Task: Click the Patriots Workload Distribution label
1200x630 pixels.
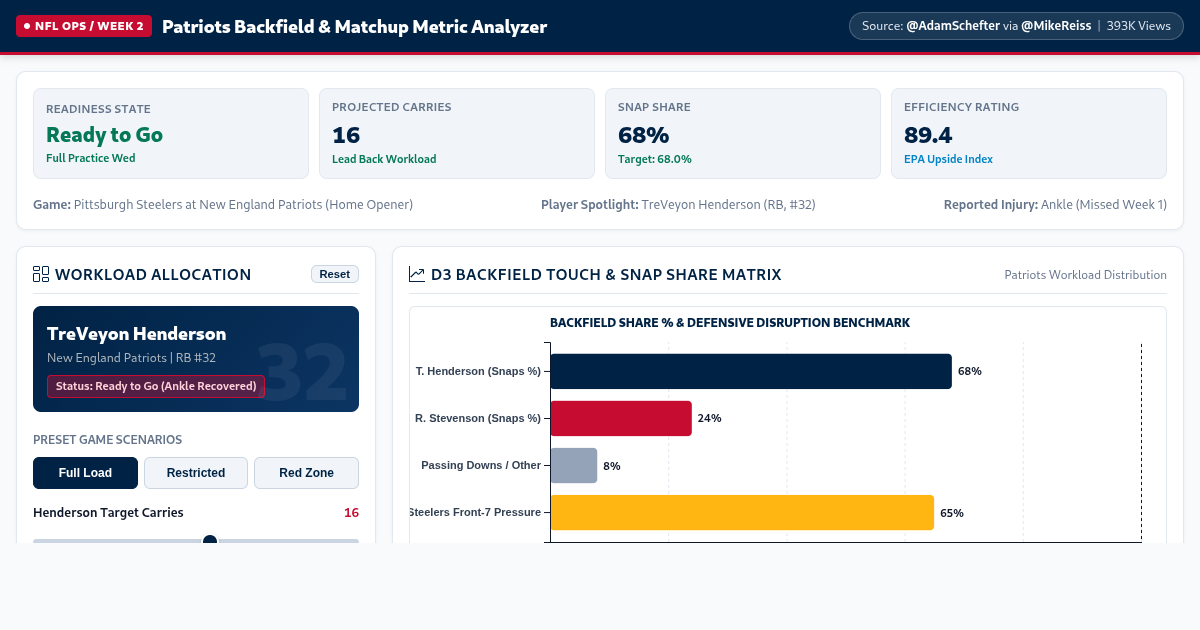Action: pos(1085,275)
